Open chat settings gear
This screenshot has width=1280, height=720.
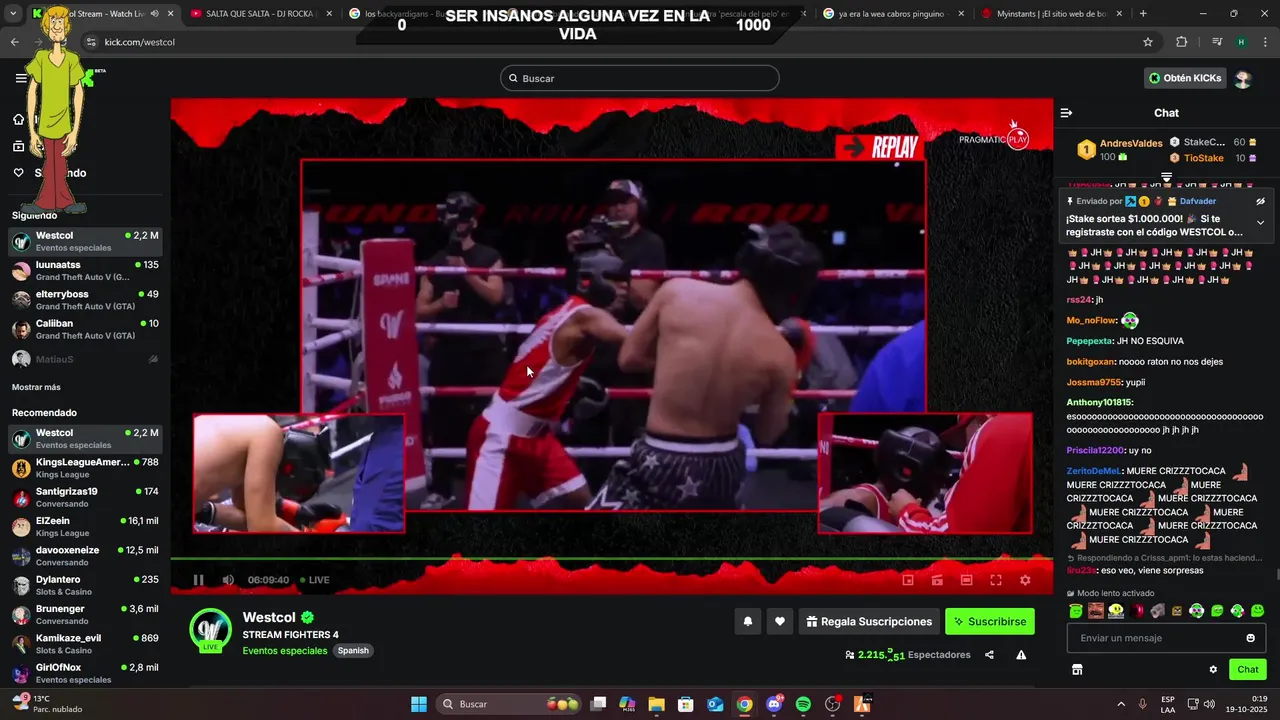pyautogui.click(x=1213, y=670)
